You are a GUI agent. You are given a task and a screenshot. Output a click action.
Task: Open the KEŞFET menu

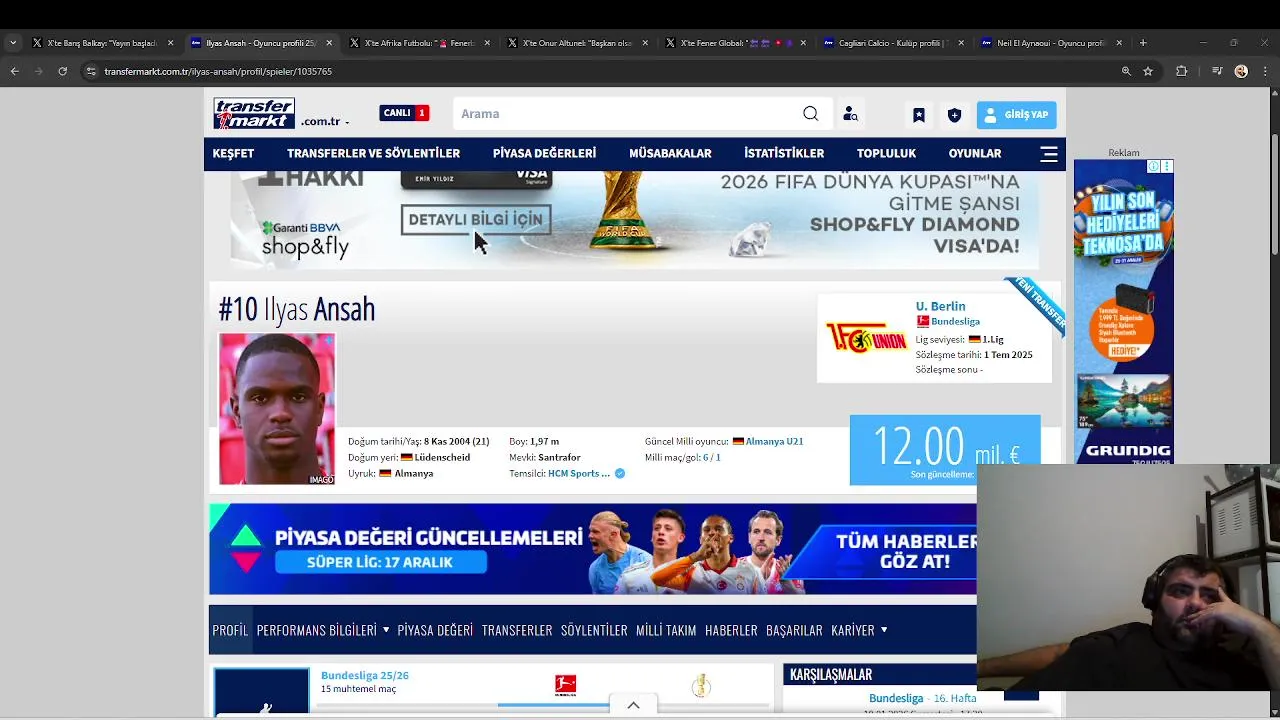point(233,153)
